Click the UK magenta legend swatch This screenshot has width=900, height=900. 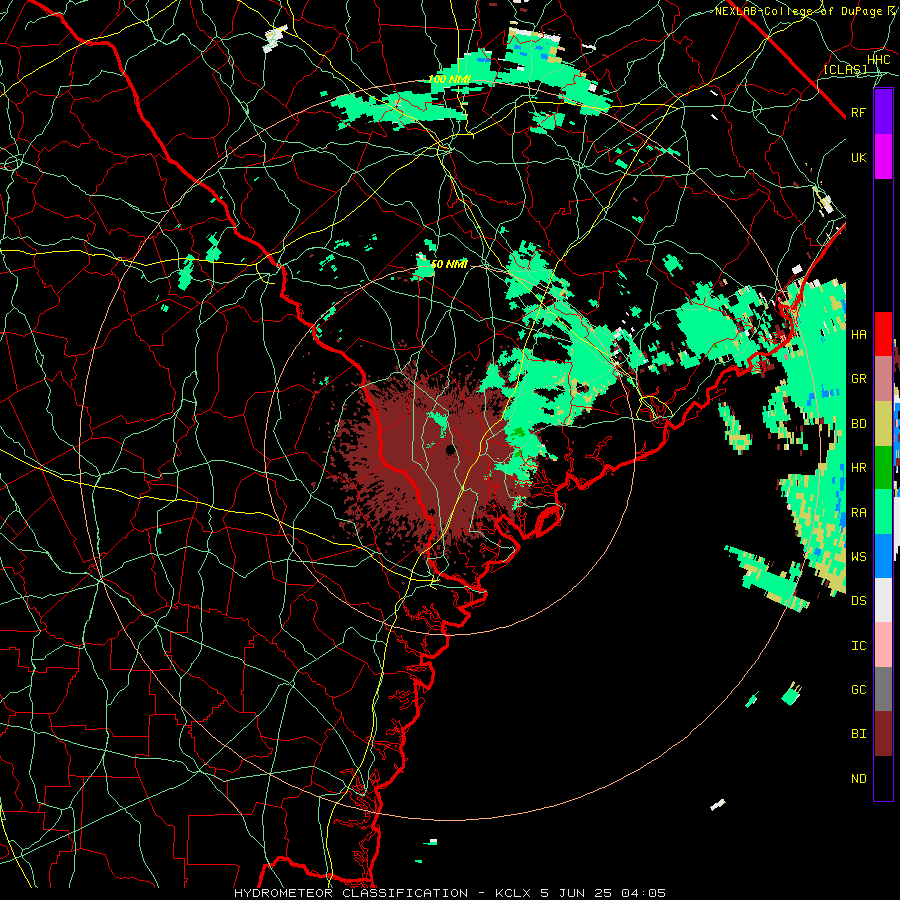[x=883, y=157]
